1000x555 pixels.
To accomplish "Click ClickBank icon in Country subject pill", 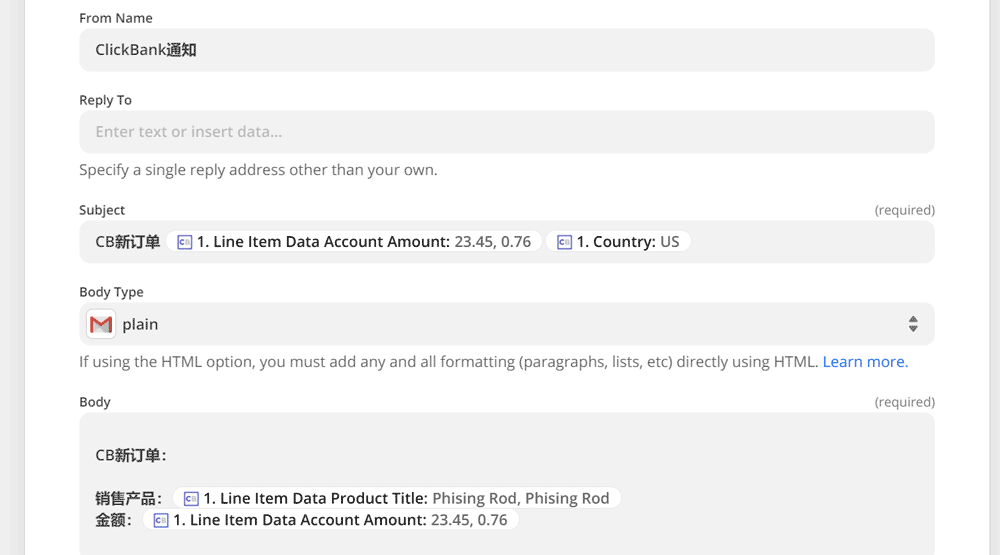I will click(x=564, y=242).
